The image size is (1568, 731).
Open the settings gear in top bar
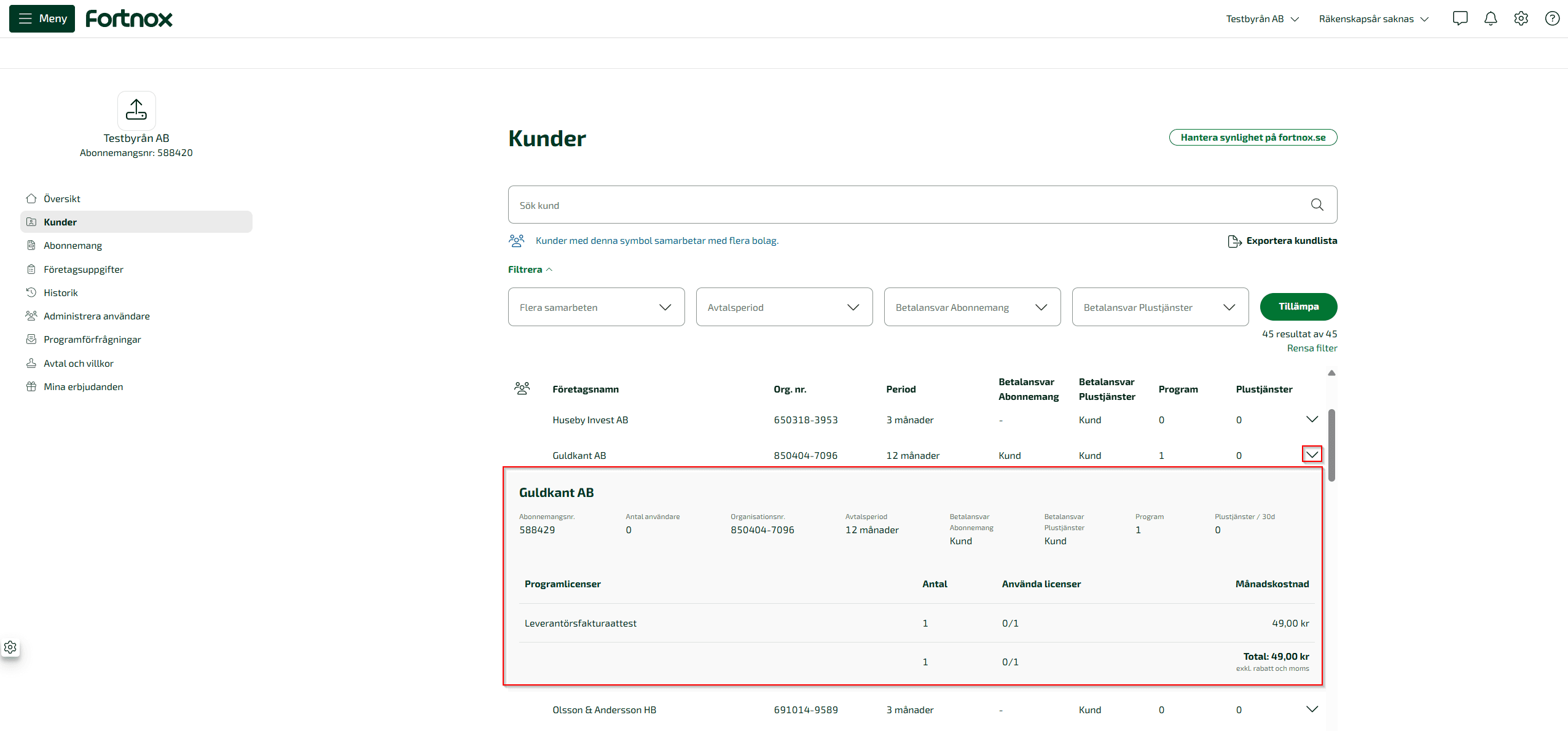(x=1521, y=18)
